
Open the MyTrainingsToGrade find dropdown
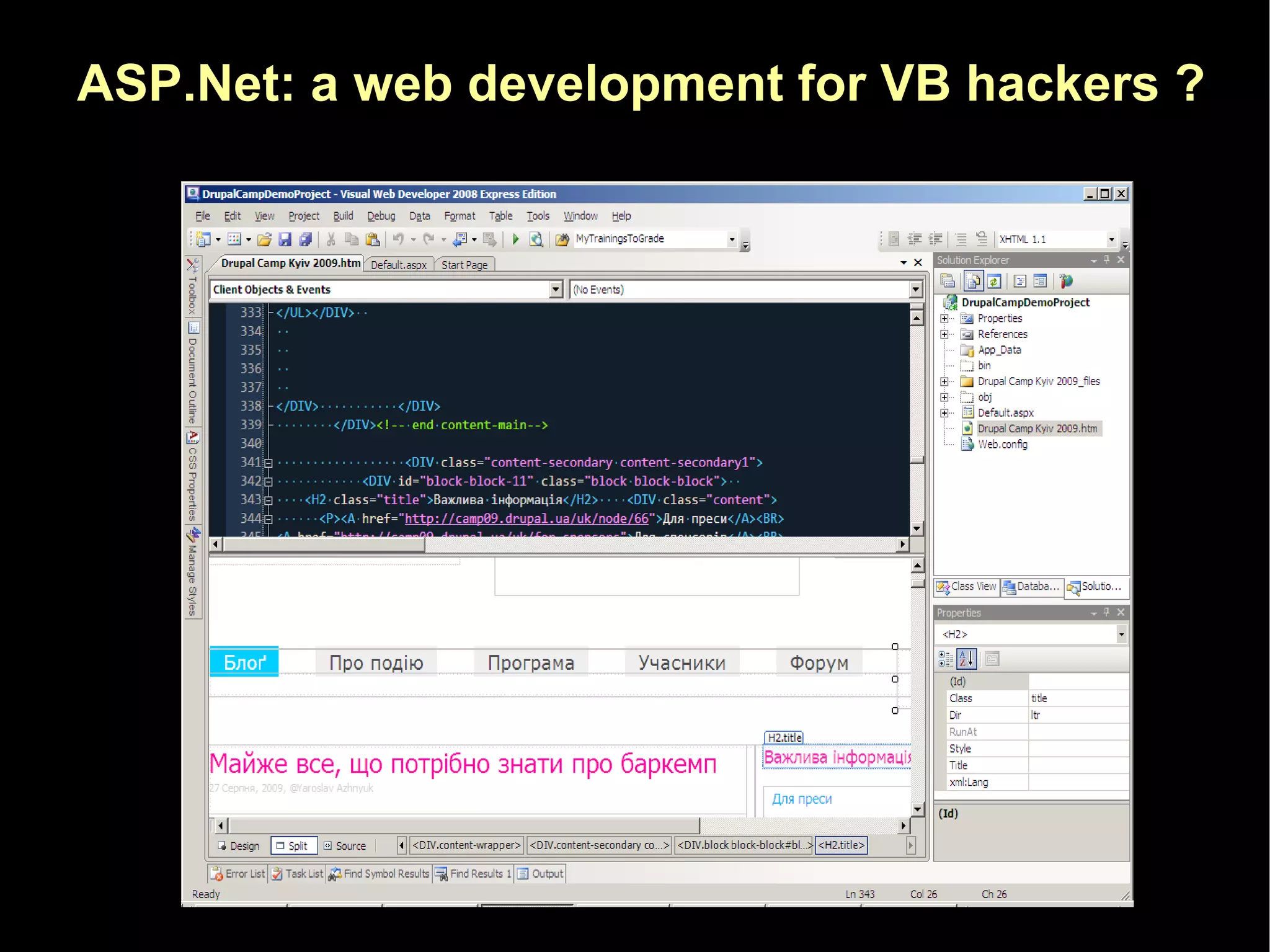click(x=732, y=239)
